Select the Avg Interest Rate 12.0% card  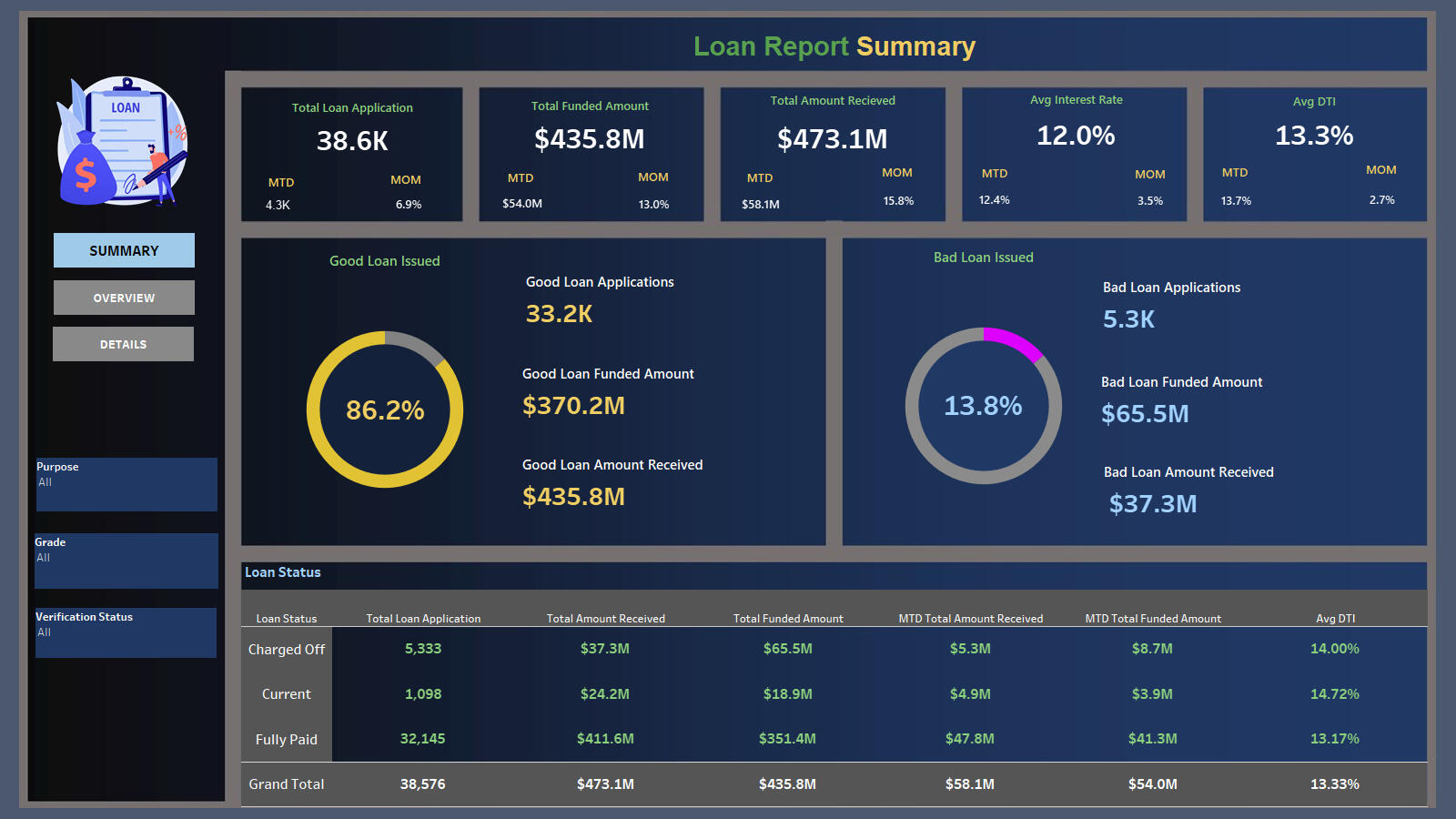coord(1075,154)
